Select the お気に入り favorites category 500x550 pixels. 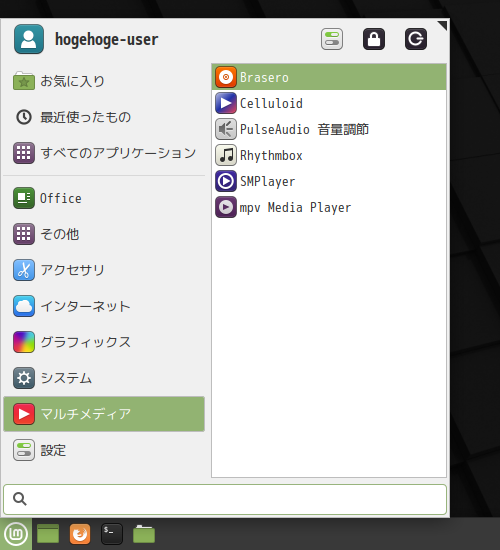(104, 81)
